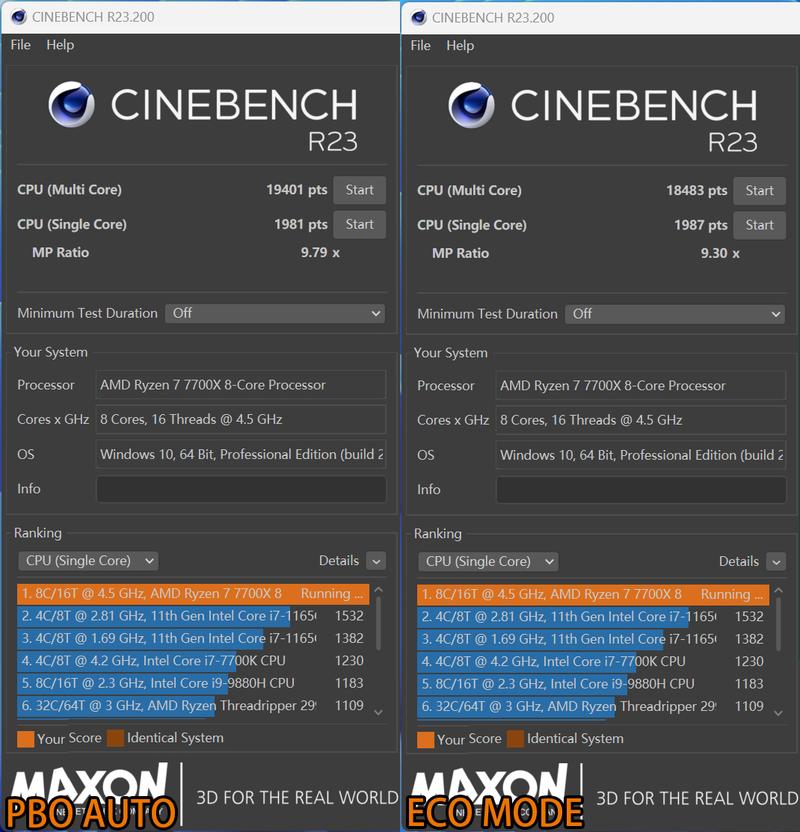Viewport: 800px width, 832px height.
Task: Click Cinebench icon in right window title bar
Action: click(419, 18)
